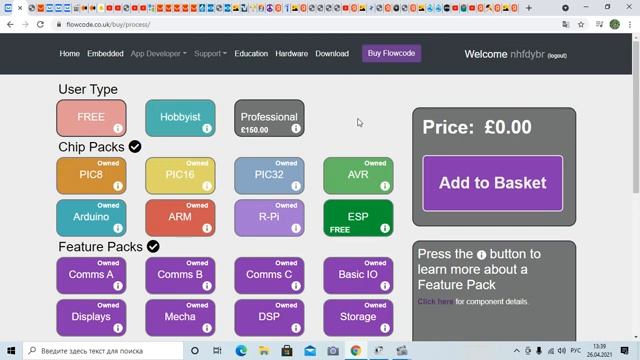The width and height of the screenshot is (640, 360).
Task: Show info for PIC8 chip pack
Action: pyautogui.click(x=118, y=186)
